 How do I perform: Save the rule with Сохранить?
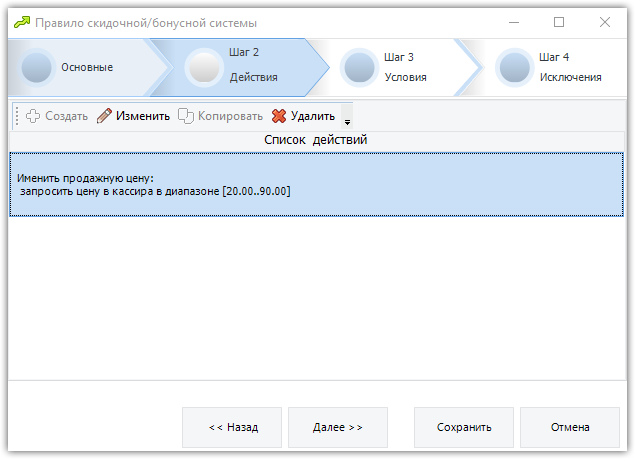tap(464, 427)
